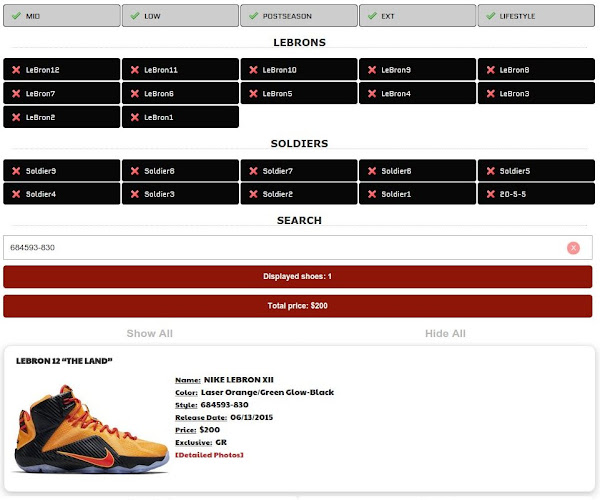Enable the Soldier9 filter

62,171
